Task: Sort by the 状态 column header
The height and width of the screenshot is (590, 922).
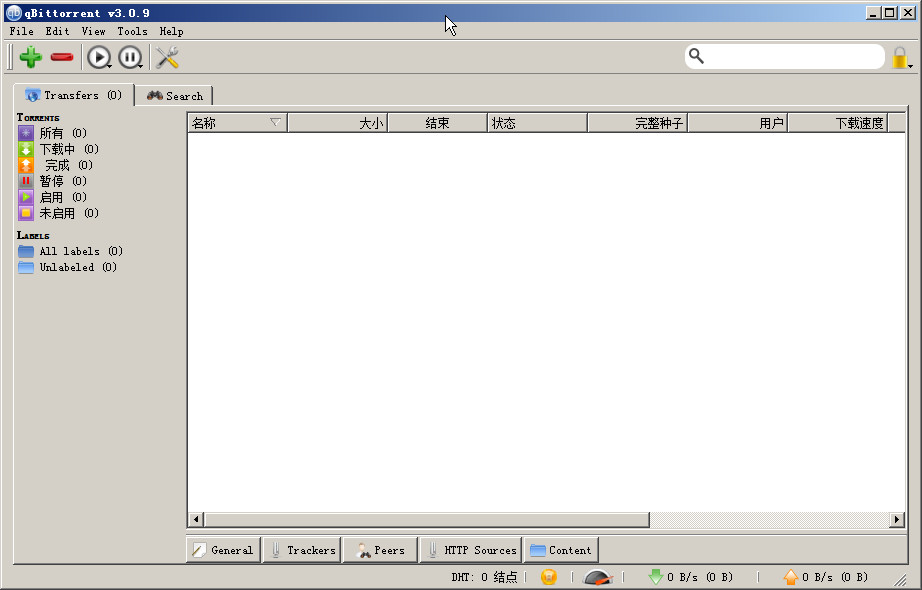Action: click(537, 123)
